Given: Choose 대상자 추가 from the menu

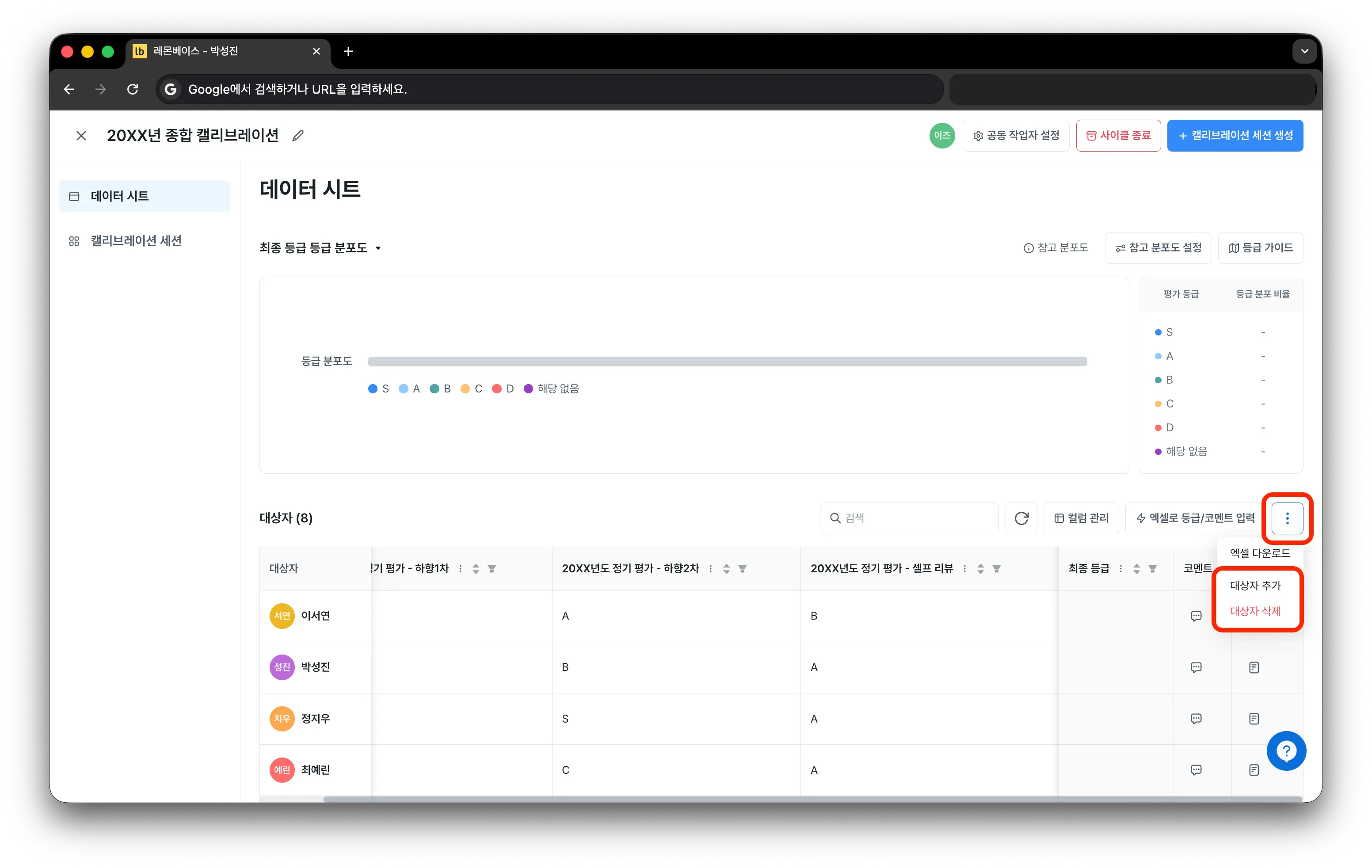Looking at the screenshot, I should coord(1255,586).
